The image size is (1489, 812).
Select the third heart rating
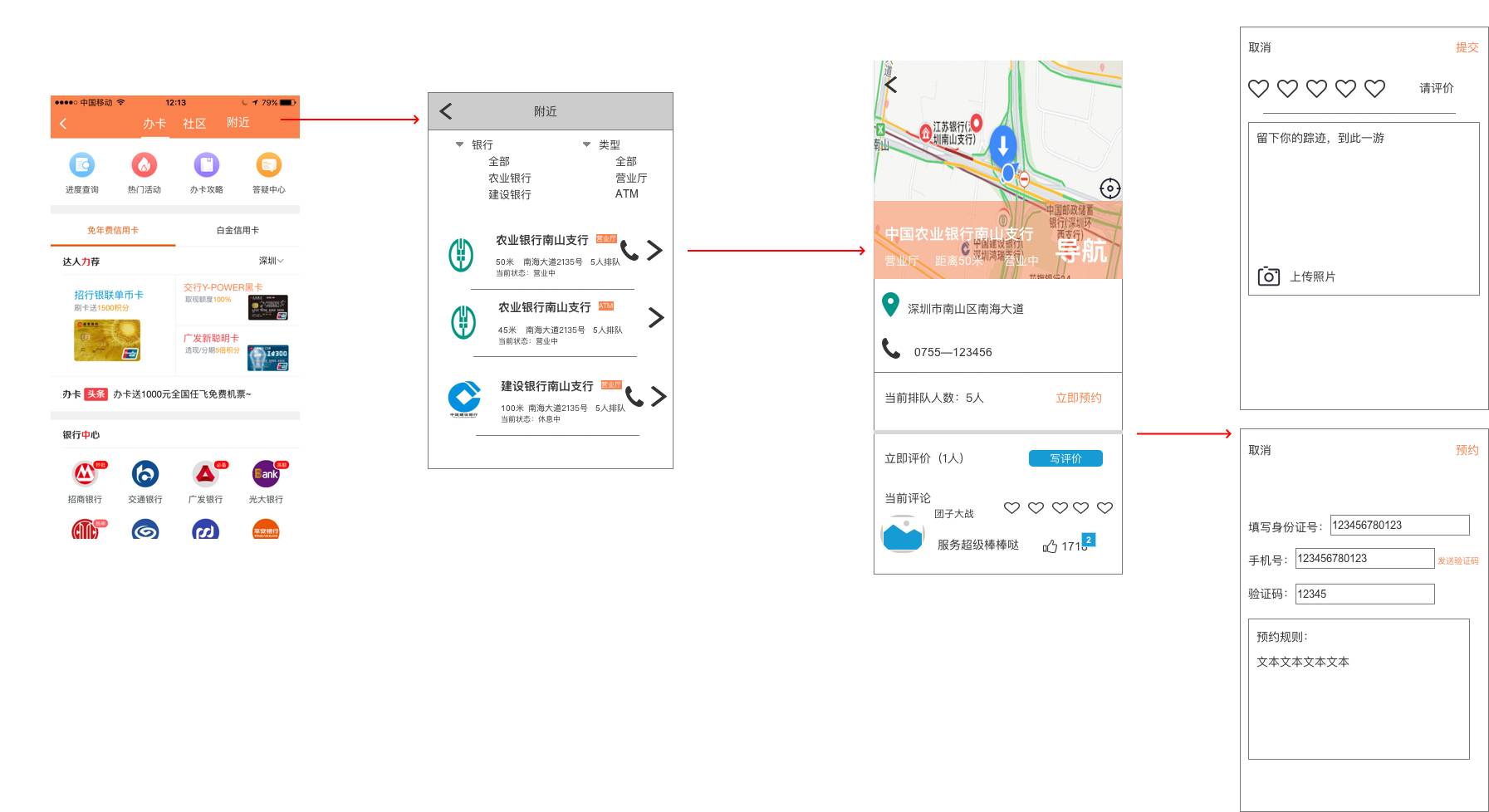(x=1316, y=88)
